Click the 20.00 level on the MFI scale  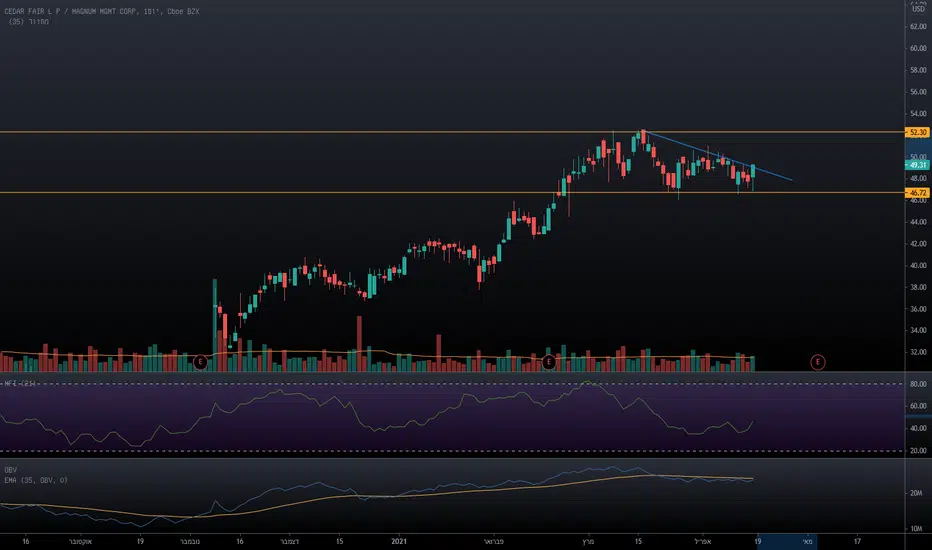point(918,451)
